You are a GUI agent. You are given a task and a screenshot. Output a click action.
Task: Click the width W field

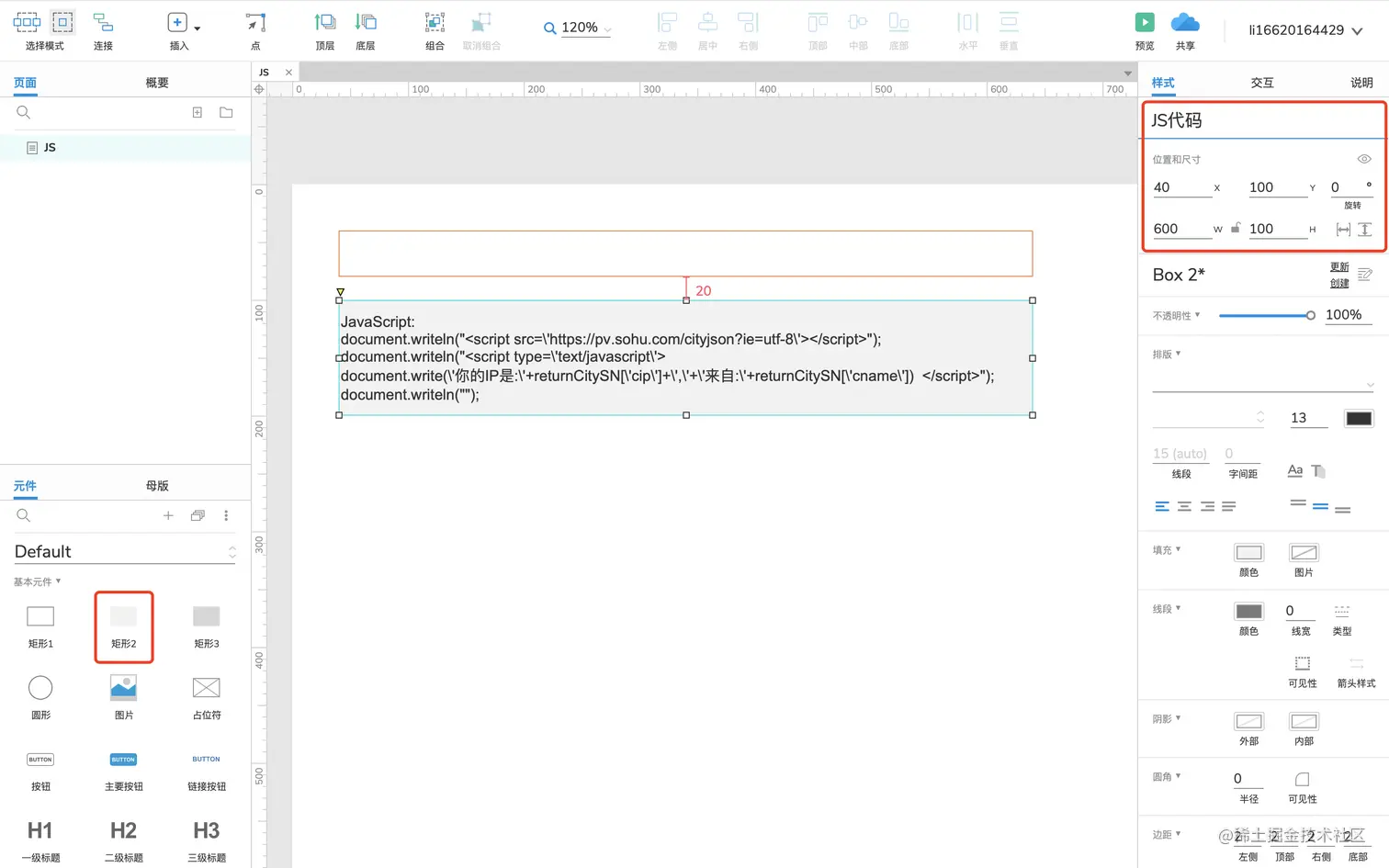click(1181, 229)
